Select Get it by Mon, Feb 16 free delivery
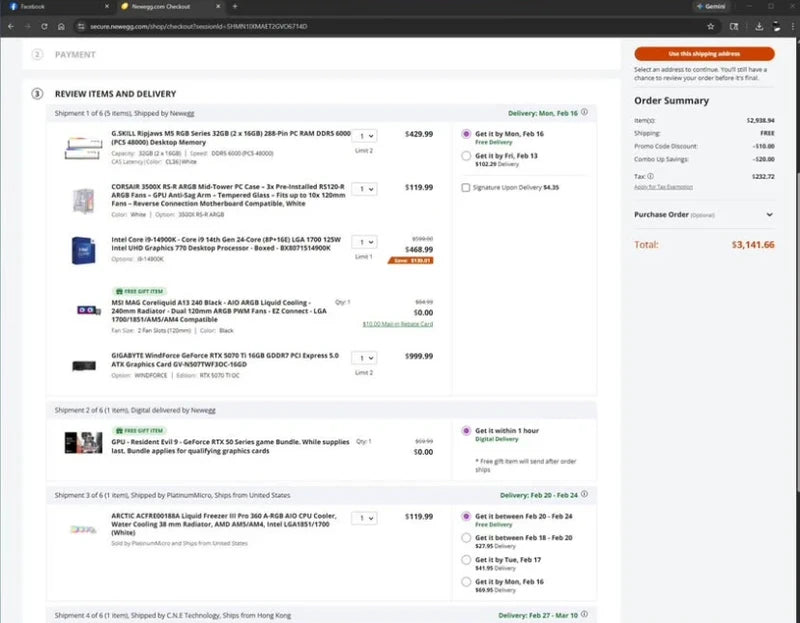The width and height of the screenshot is (800, 623). click(466, 134)
